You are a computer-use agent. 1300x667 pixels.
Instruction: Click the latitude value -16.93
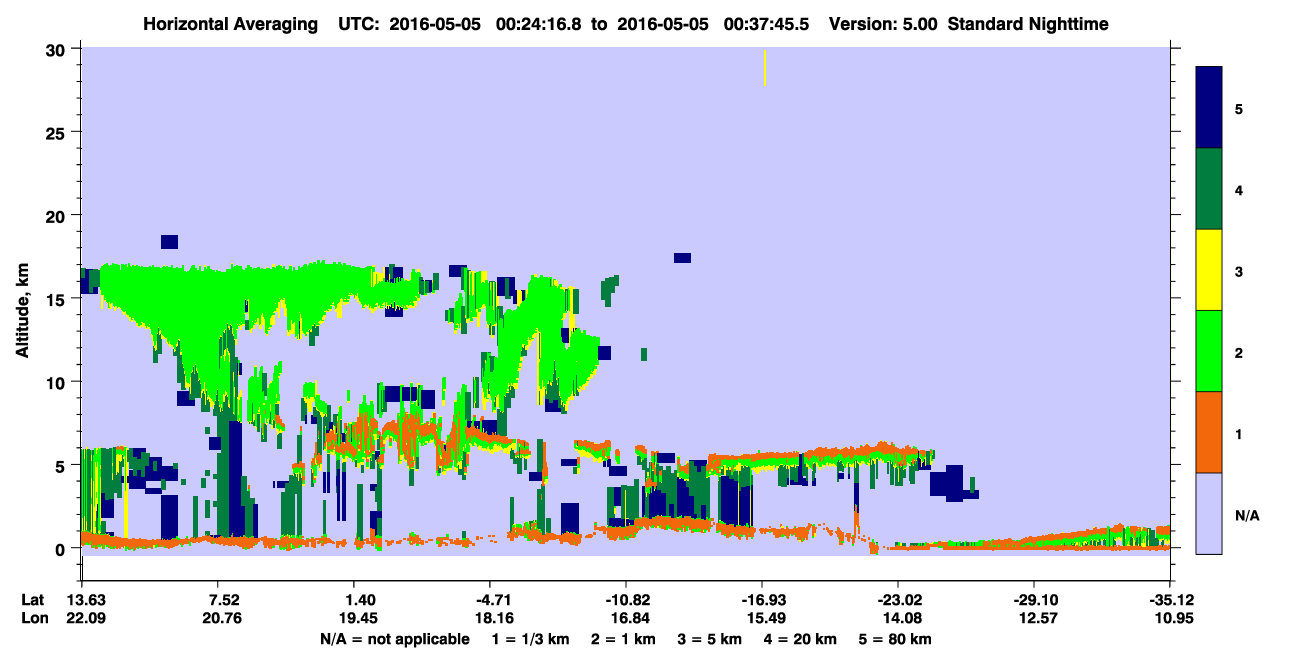coord(762,600)
